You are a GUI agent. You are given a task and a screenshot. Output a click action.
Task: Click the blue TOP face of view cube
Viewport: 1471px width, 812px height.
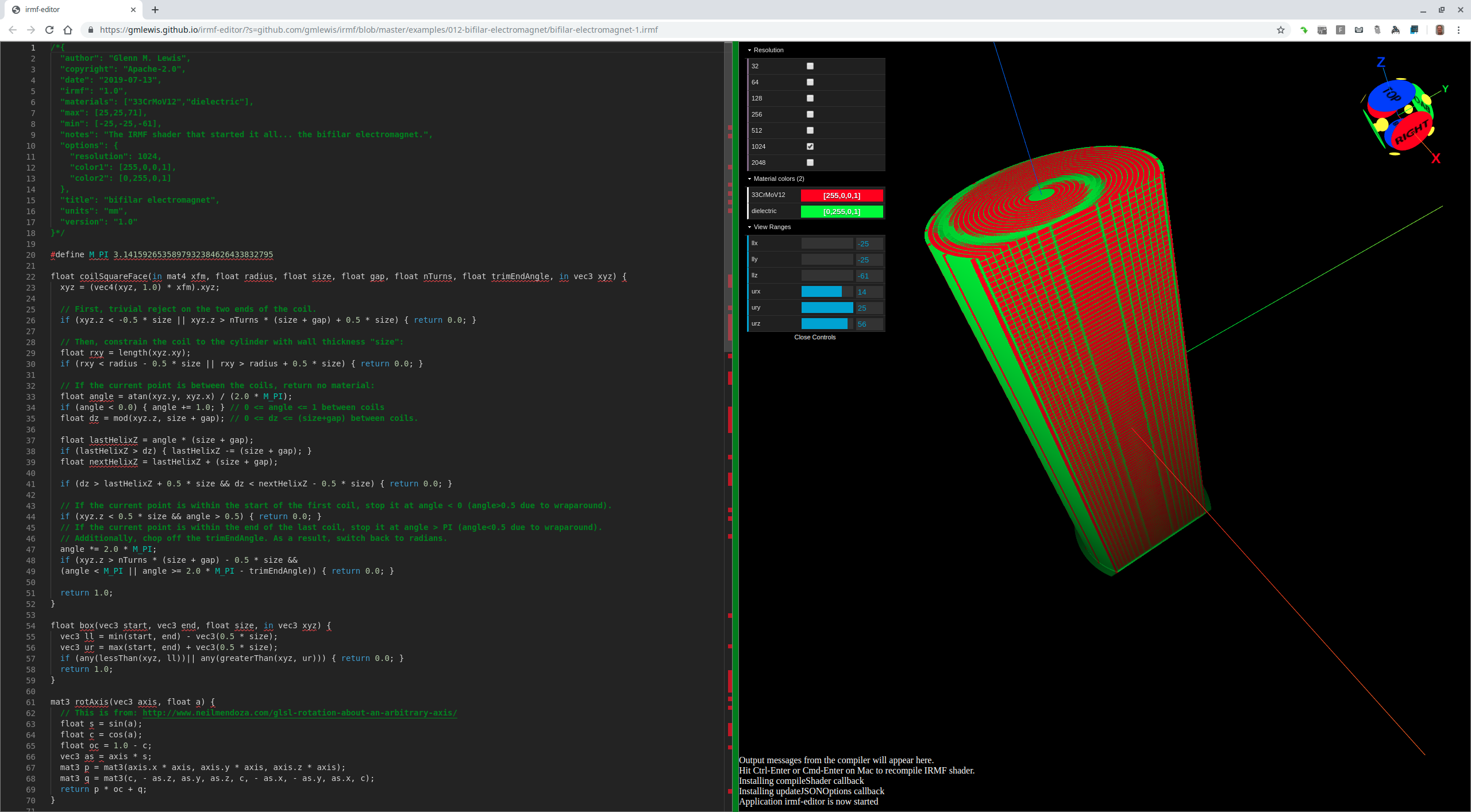point(1391,96)
